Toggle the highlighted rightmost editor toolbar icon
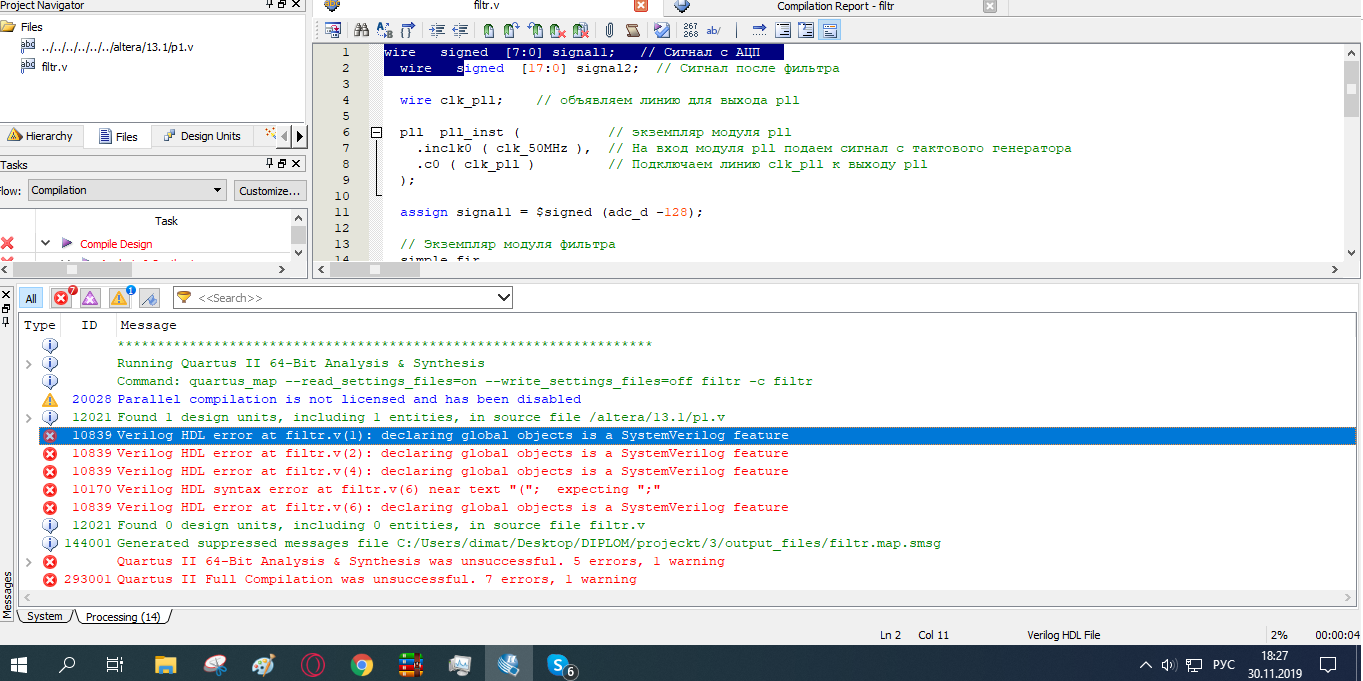 pyautogui.click(x=829, y=30)
